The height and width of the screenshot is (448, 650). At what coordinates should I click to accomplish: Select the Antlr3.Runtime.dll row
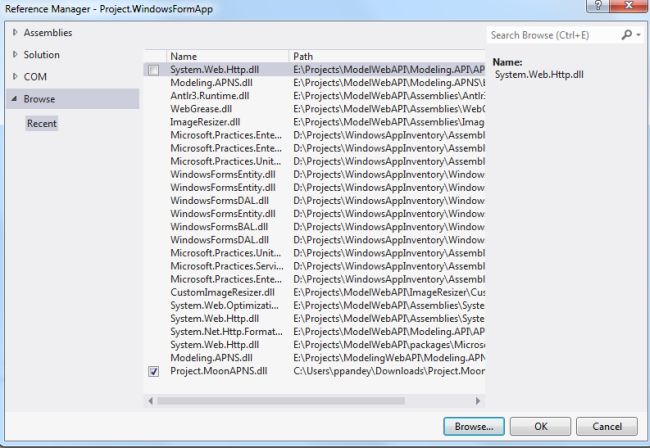[314, 96]
